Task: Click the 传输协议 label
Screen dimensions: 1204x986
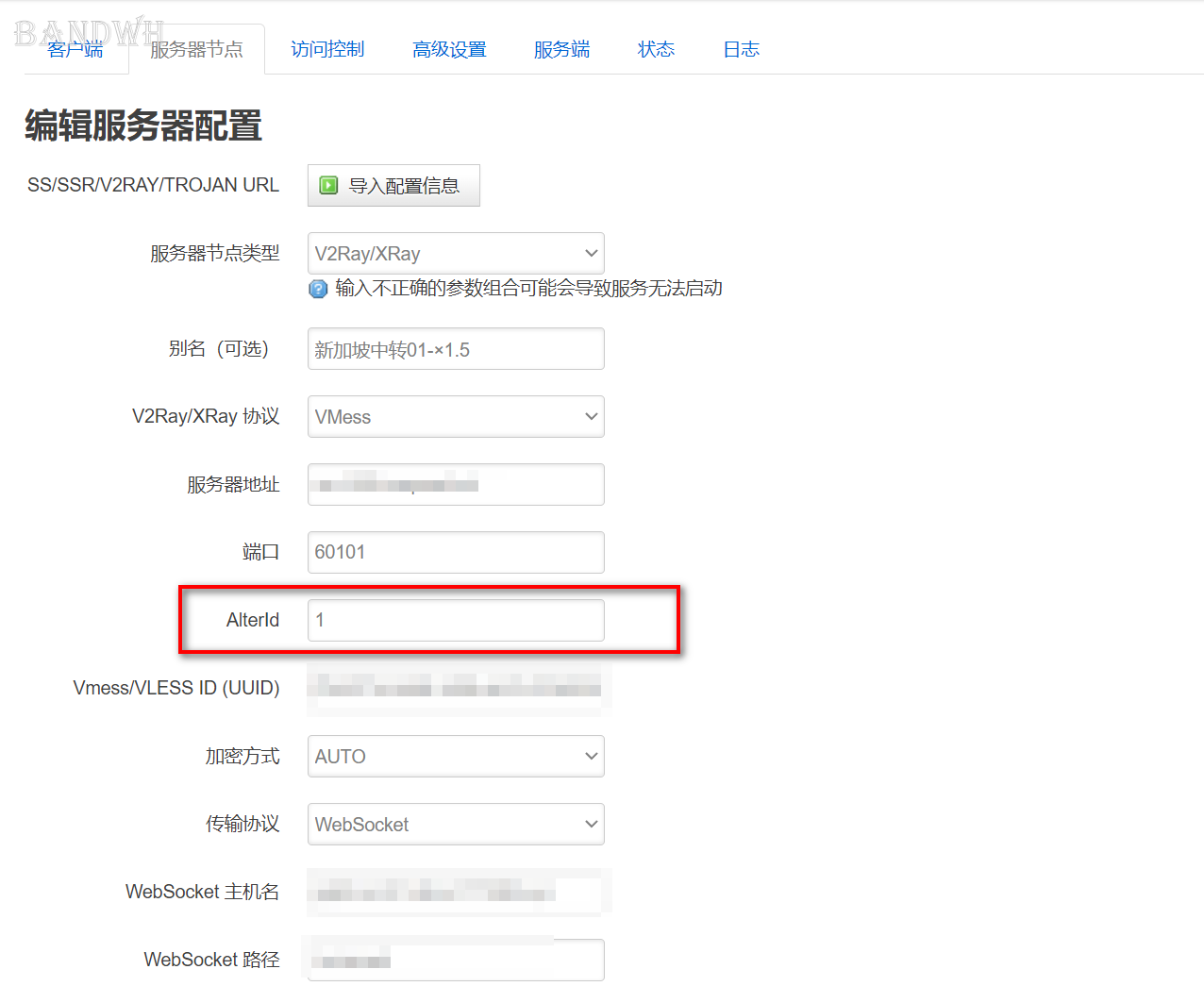Action: coord(242,824)
